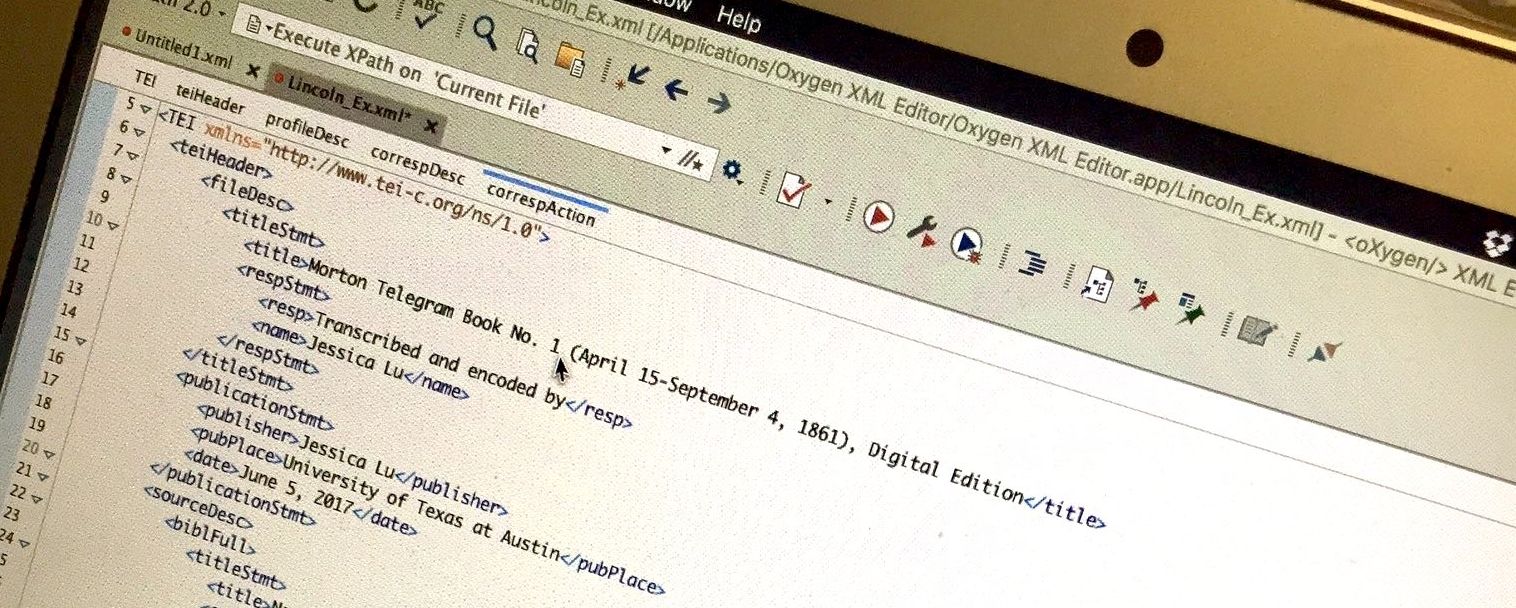
Task: Switch to the Untitled1.xml tab
Action: 183,50
